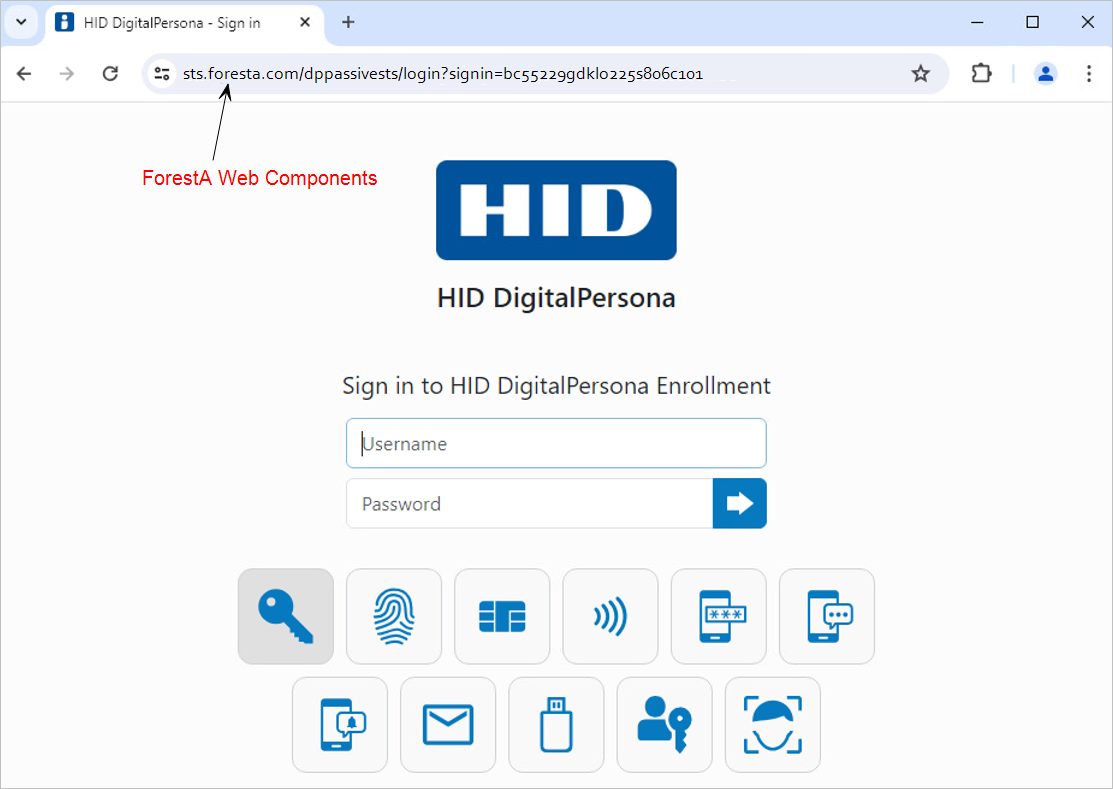Viewport: 1113px width, 789px height.
Task: Select the email envelope authentication icon
Action: tap(448, 724)
